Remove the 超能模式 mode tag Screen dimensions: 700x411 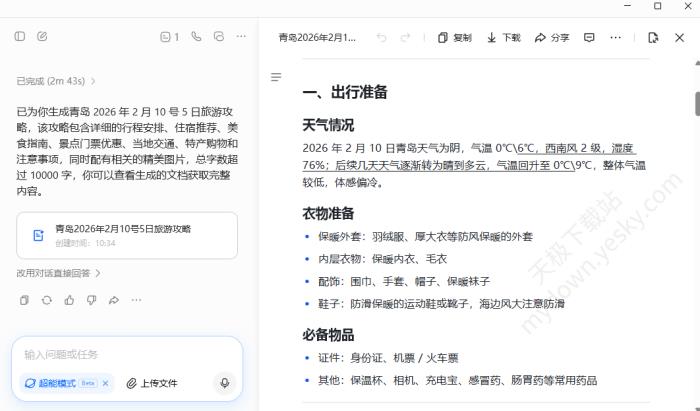click(x=105, y=383)
